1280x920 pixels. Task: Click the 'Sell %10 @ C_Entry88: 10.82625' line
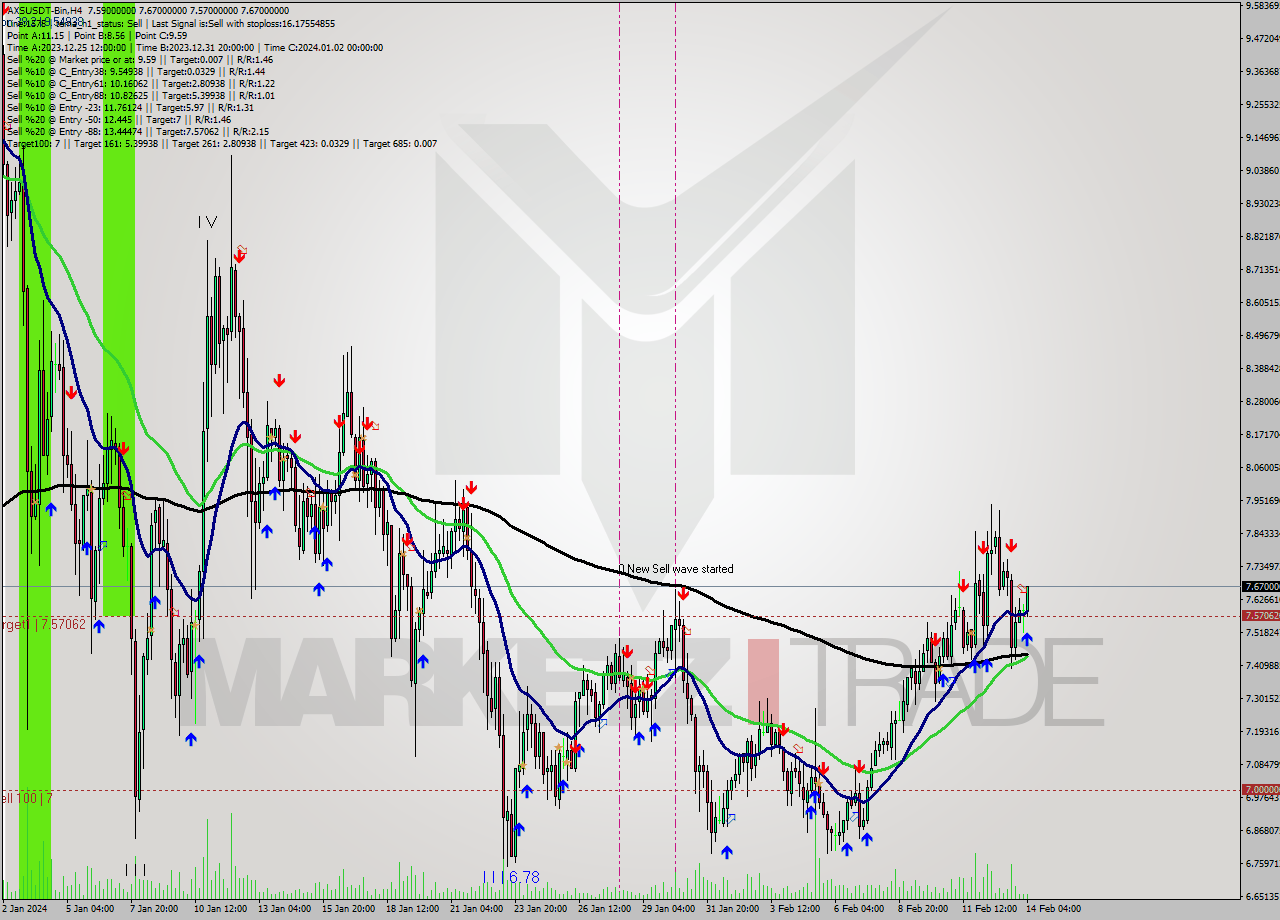click(140, 95)
